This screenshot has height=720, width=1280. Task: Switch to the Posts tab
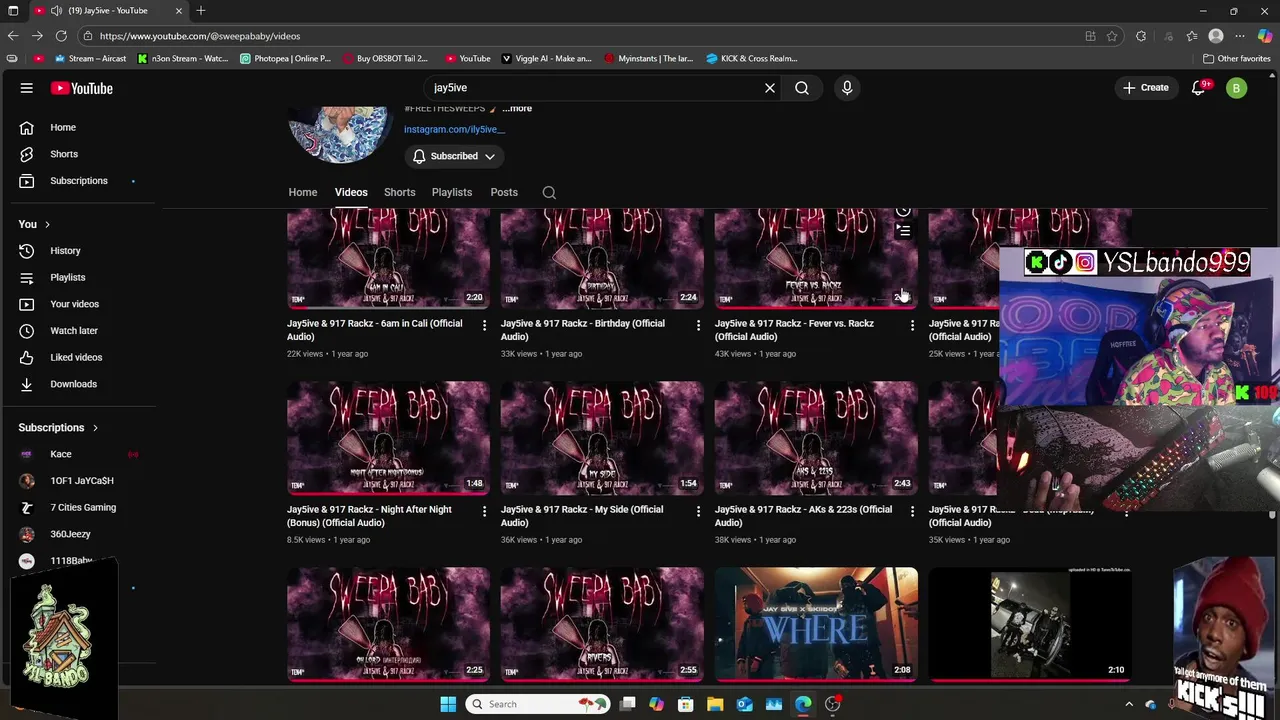coord(504,192)
